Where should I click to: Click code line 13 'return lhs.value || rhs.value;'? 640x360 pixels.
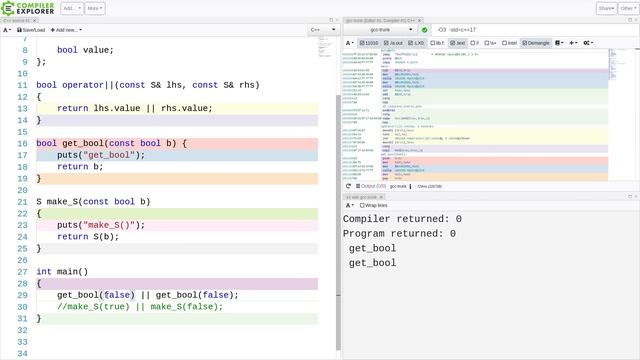[x=135, y=108]
